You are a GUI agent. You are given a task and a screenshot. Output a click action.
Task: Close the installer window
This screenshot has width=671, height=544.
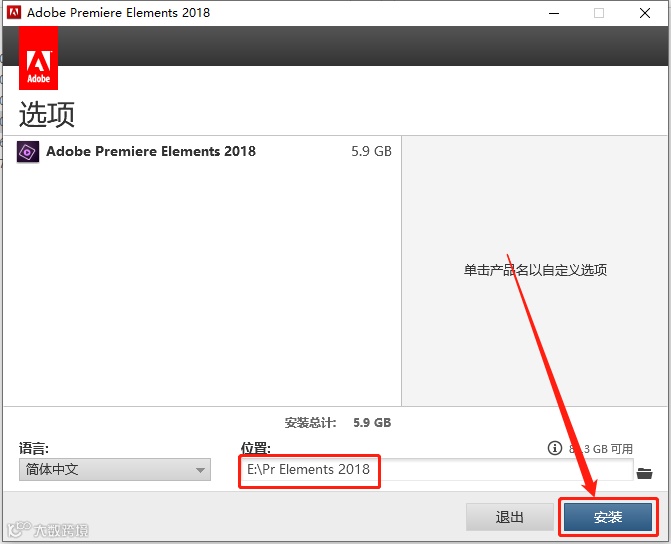645,13
